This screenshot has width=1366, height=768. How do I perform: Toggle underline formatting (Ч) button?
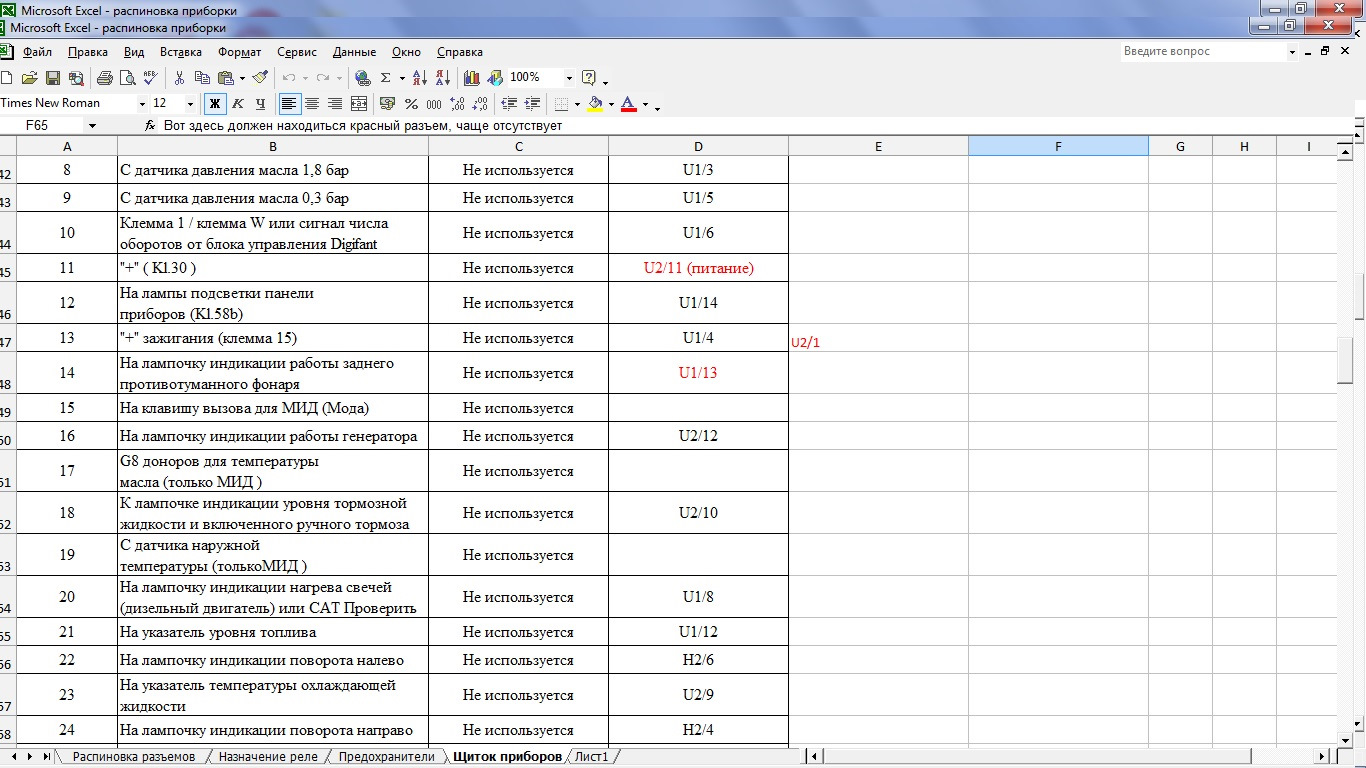point(260,103)
